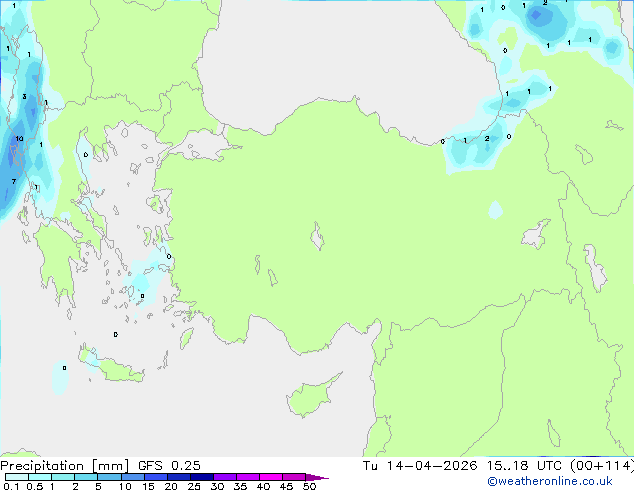634x490 pixels.
Task: Click the '25' legend scale label
Action: point(194,486)
